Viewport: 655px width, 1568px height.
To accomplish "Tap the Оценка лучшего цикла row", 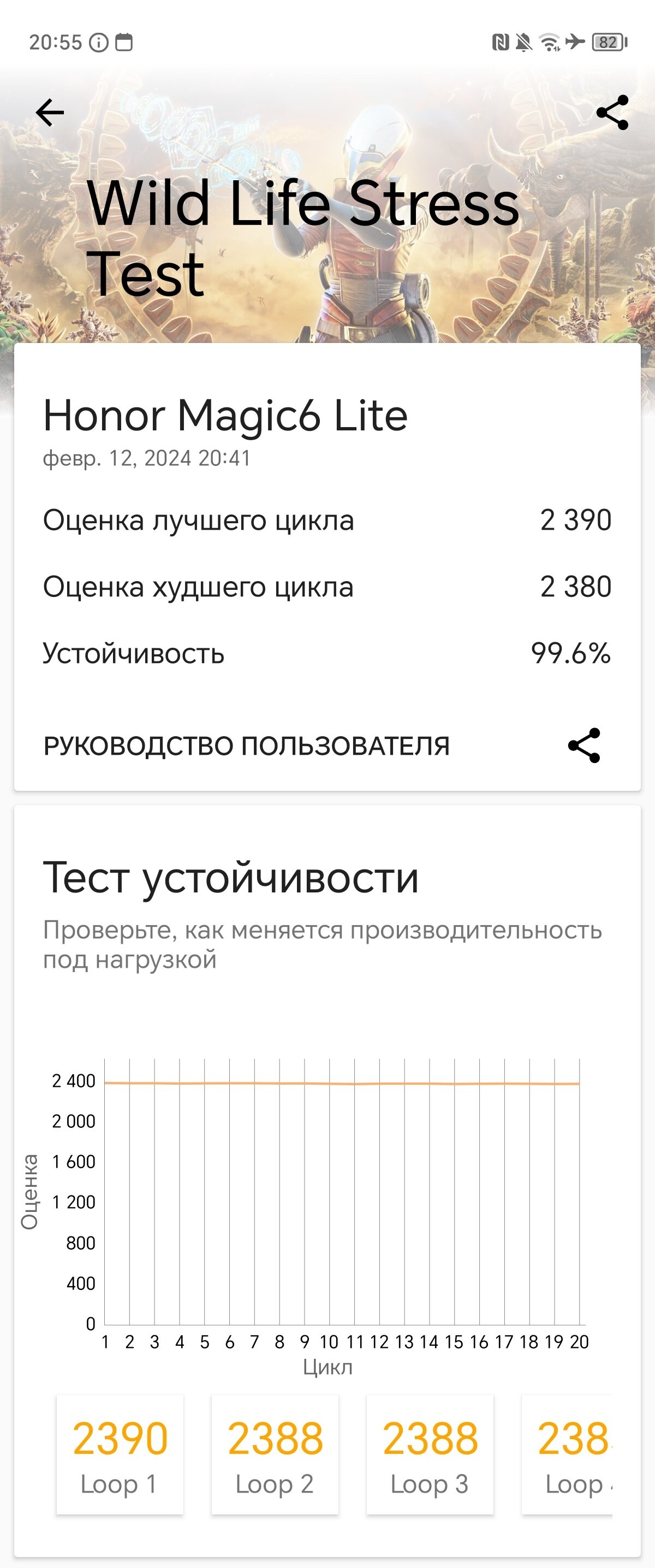I will coord(327,520).
